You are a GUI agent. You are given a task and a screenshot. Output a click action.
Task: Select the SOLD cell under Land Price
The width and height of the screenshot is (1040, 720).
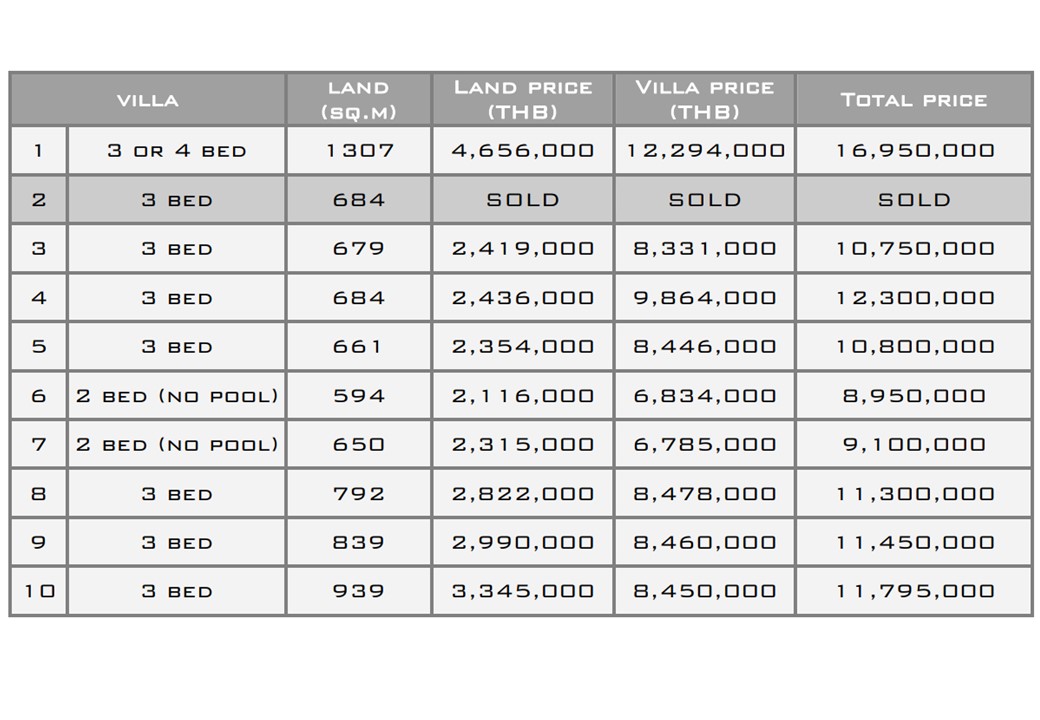(523, 200)
